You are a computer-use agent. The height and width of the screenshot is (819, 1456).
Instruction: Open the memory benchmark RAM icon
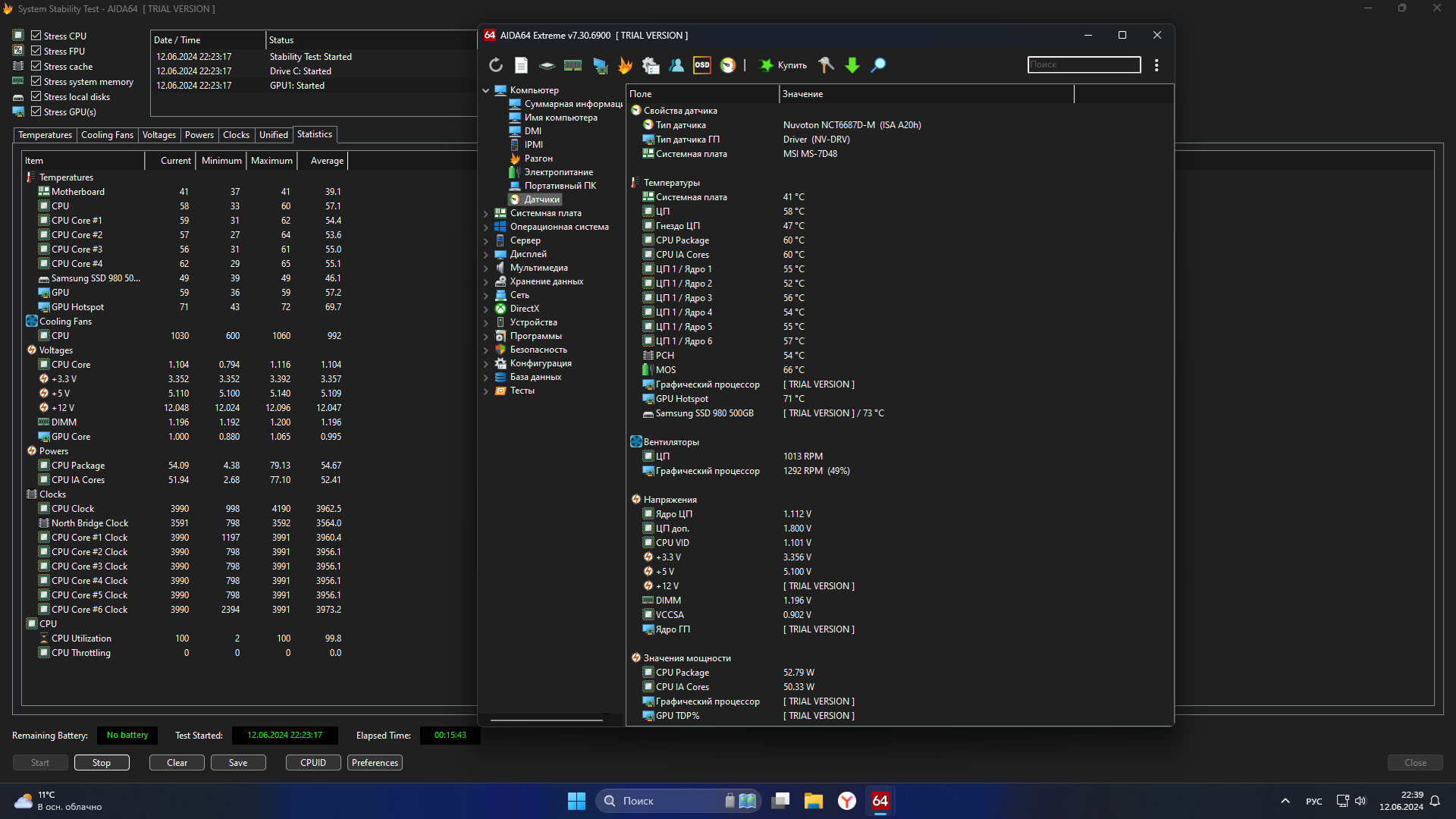pos(573,65)
